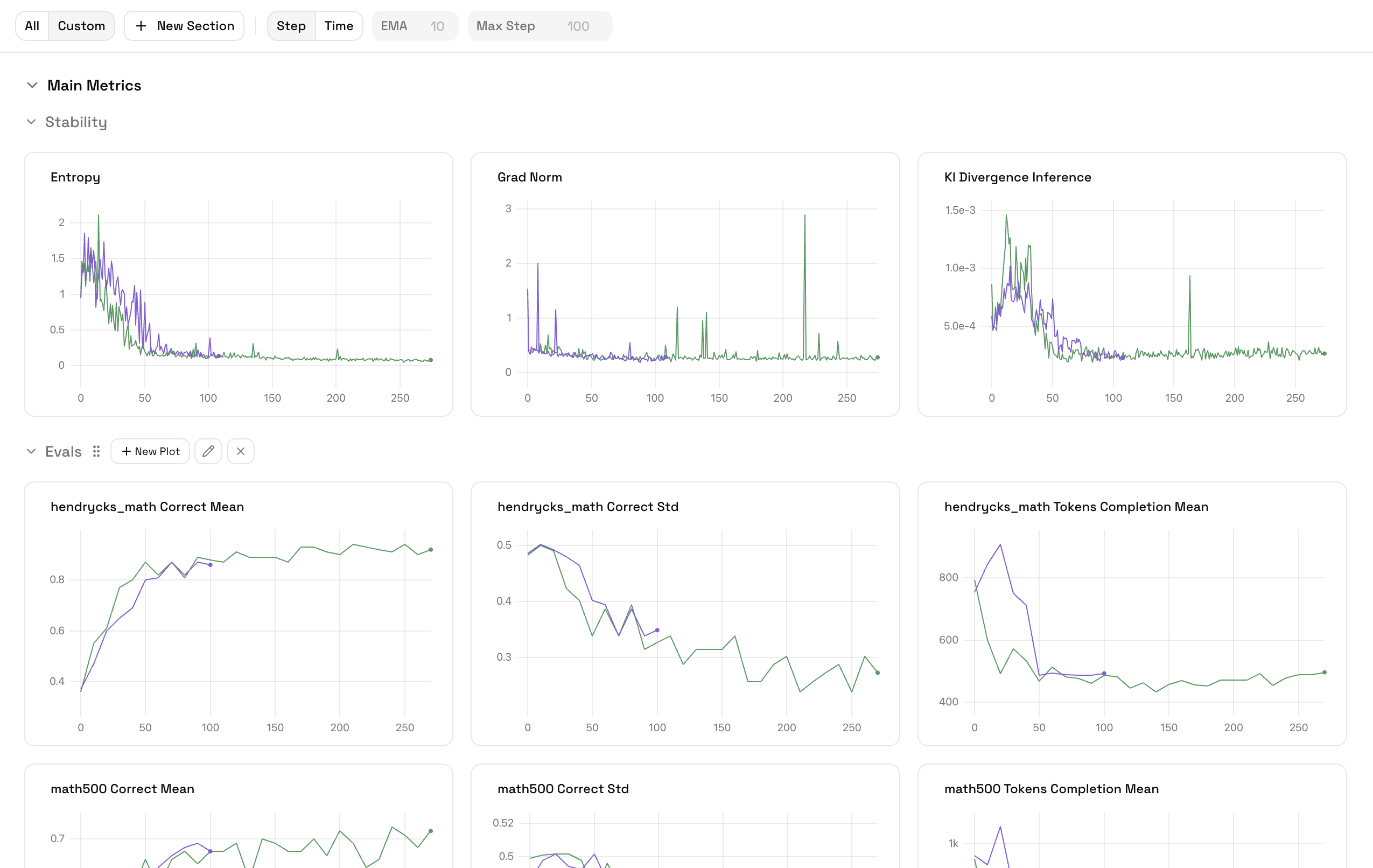Click purple endpoint on hendrycks_math Correct Mean
The height and width of the screenshot is (868, 1373).
211,565
